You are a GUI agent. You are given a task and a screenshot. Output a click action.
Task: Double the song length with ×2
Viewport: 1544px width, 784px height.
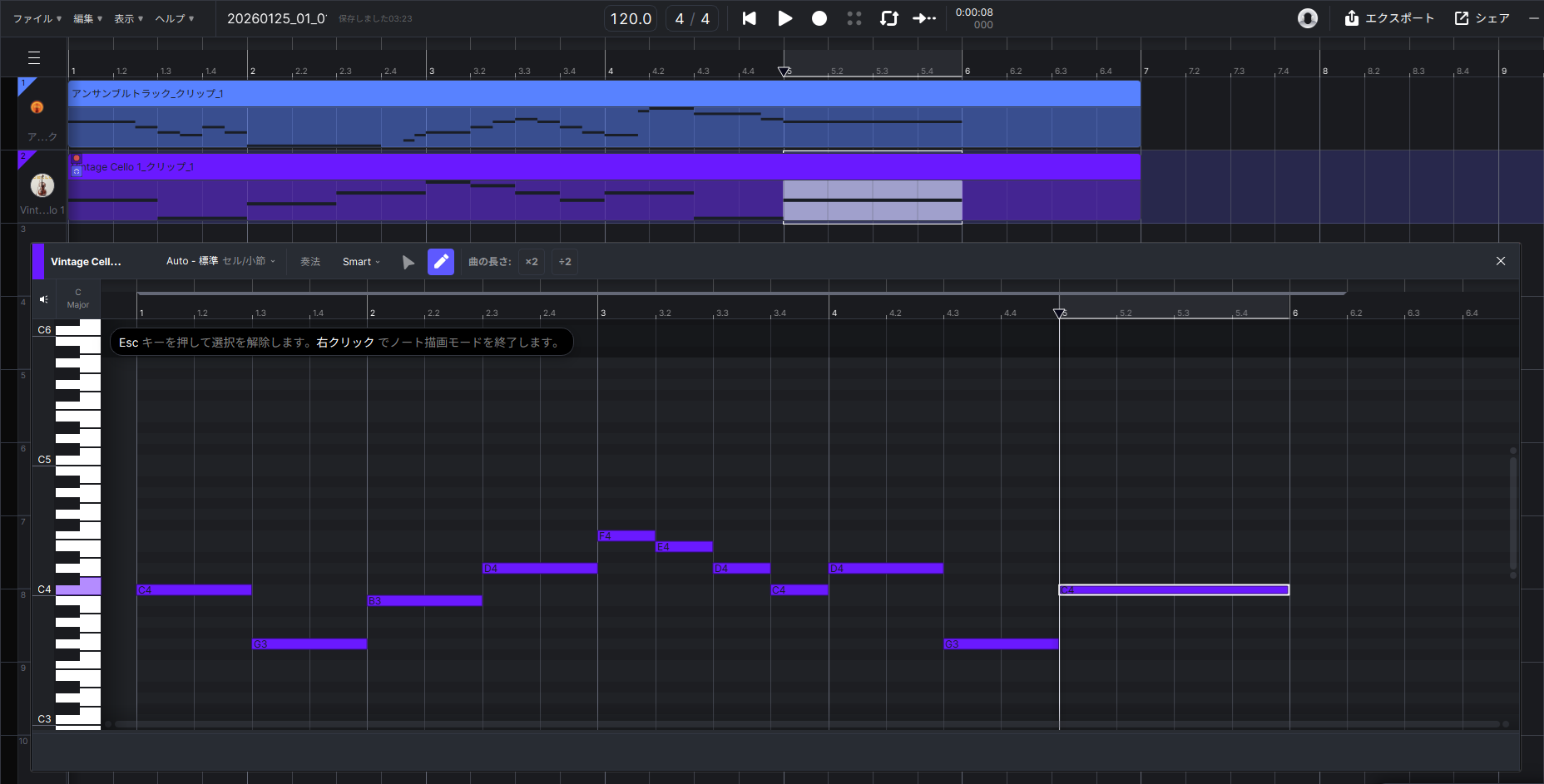tap(532, 262)
